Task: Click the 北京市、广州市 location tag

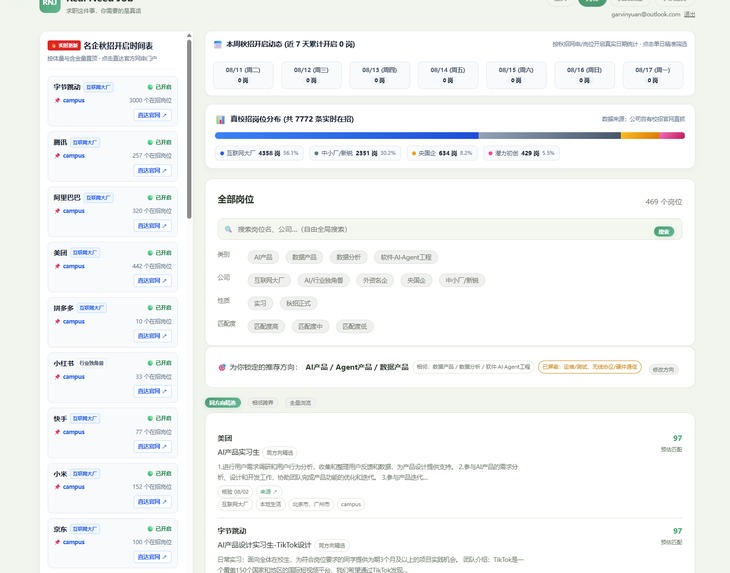Action: [x=311, y=505]
